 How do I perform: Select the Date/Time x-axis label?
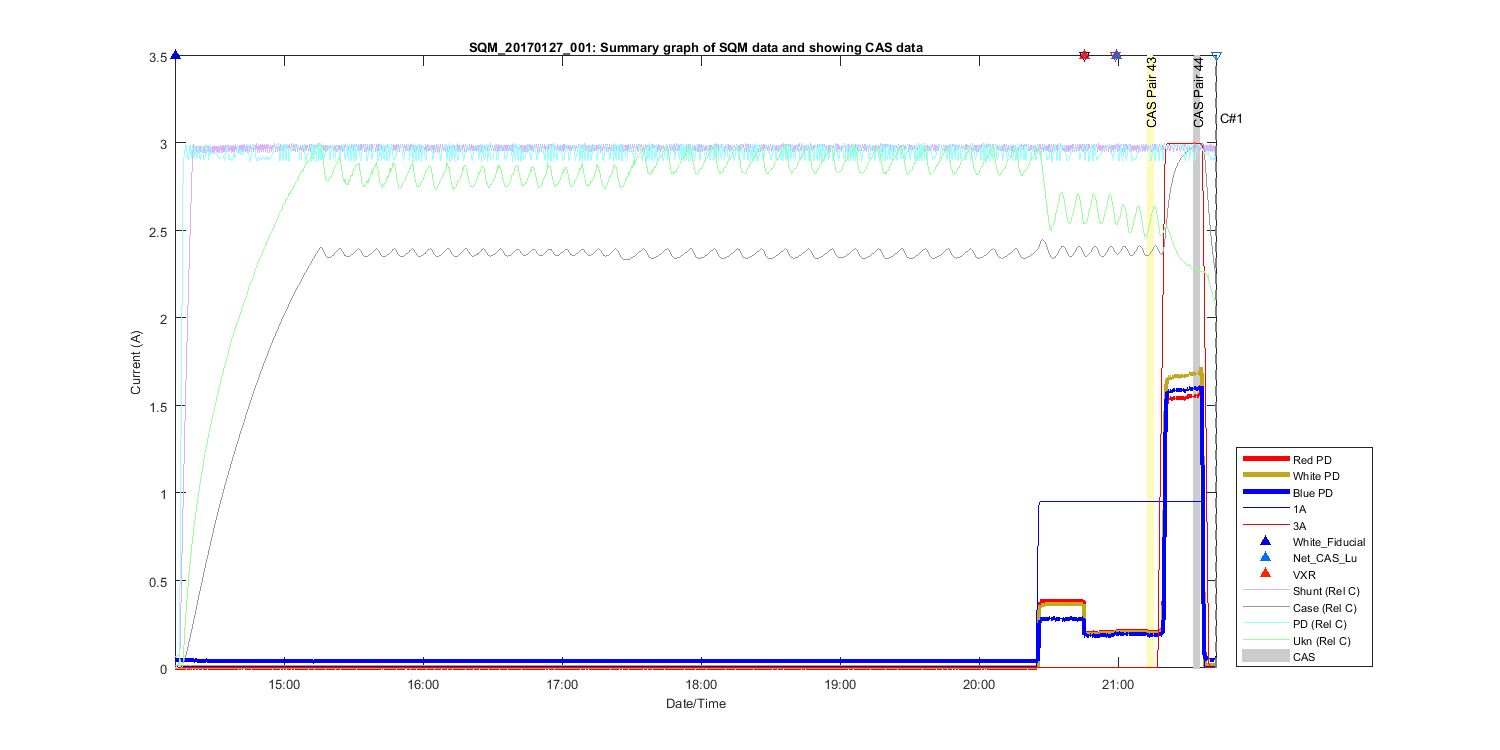coord(696,704)
